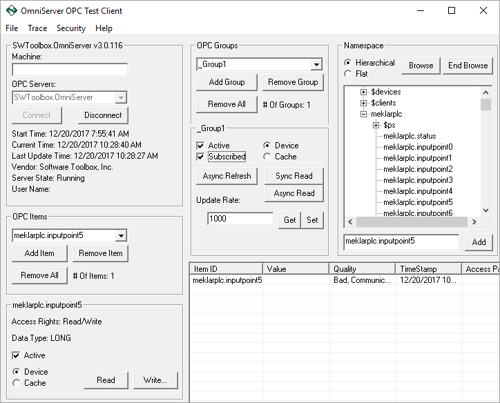Image resolution: width=500 pixels, height=403 pixels.
Task: Click the namespace item ID input field
Action: tap(401, 241)
